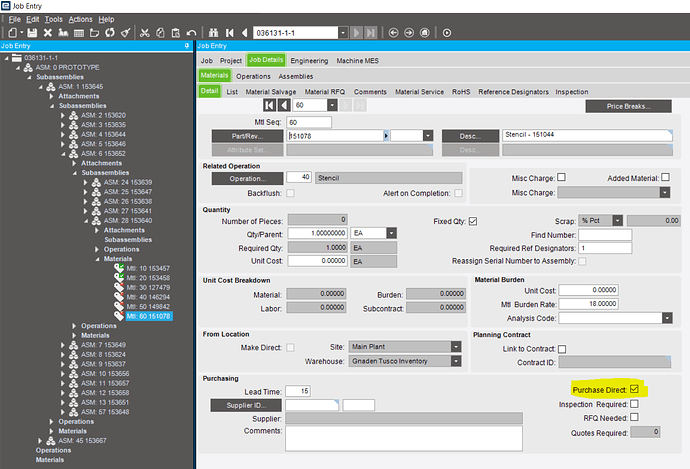Click the people/assemblies toolbar icon
690x469 pixels.
(x=63, y=33)
